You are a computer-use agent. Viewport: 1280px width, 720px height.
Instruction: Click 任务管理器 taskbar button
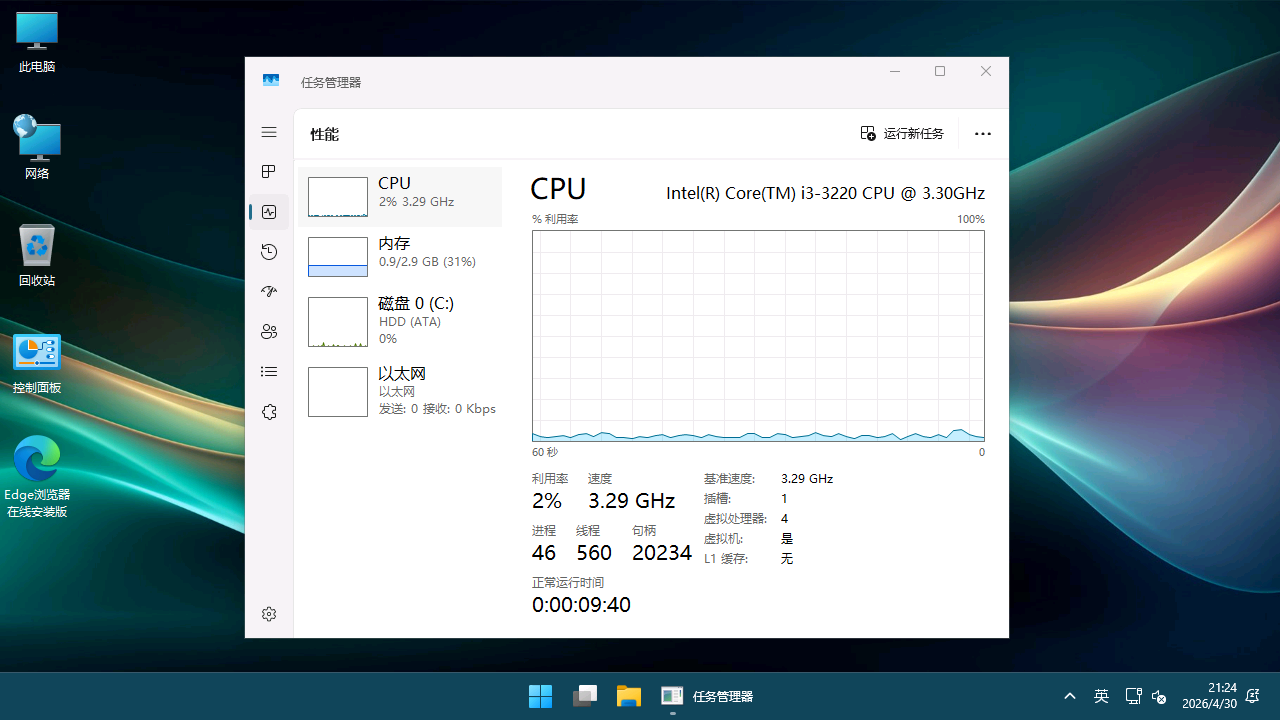pyautogui.click(x=707, y=696)
